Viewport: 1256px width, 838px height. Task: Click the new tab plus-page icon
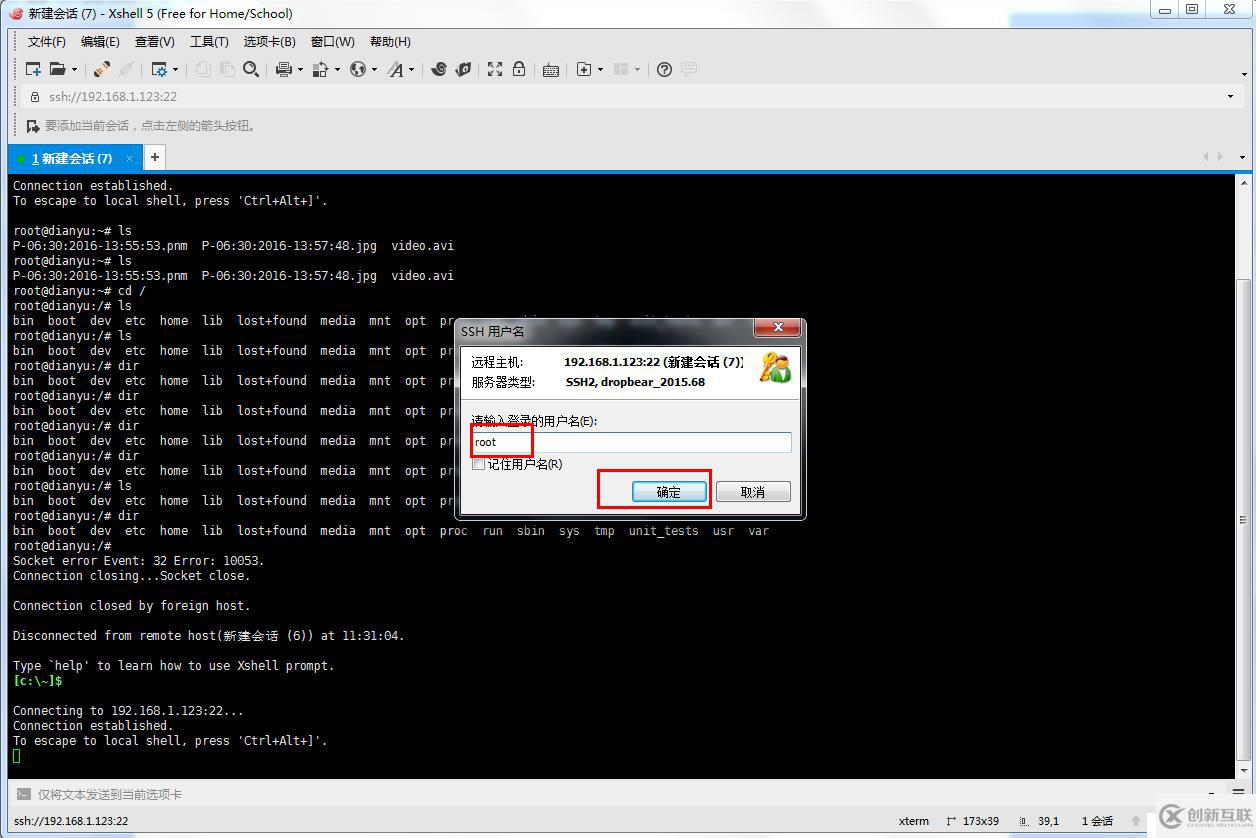coord(584,69)
